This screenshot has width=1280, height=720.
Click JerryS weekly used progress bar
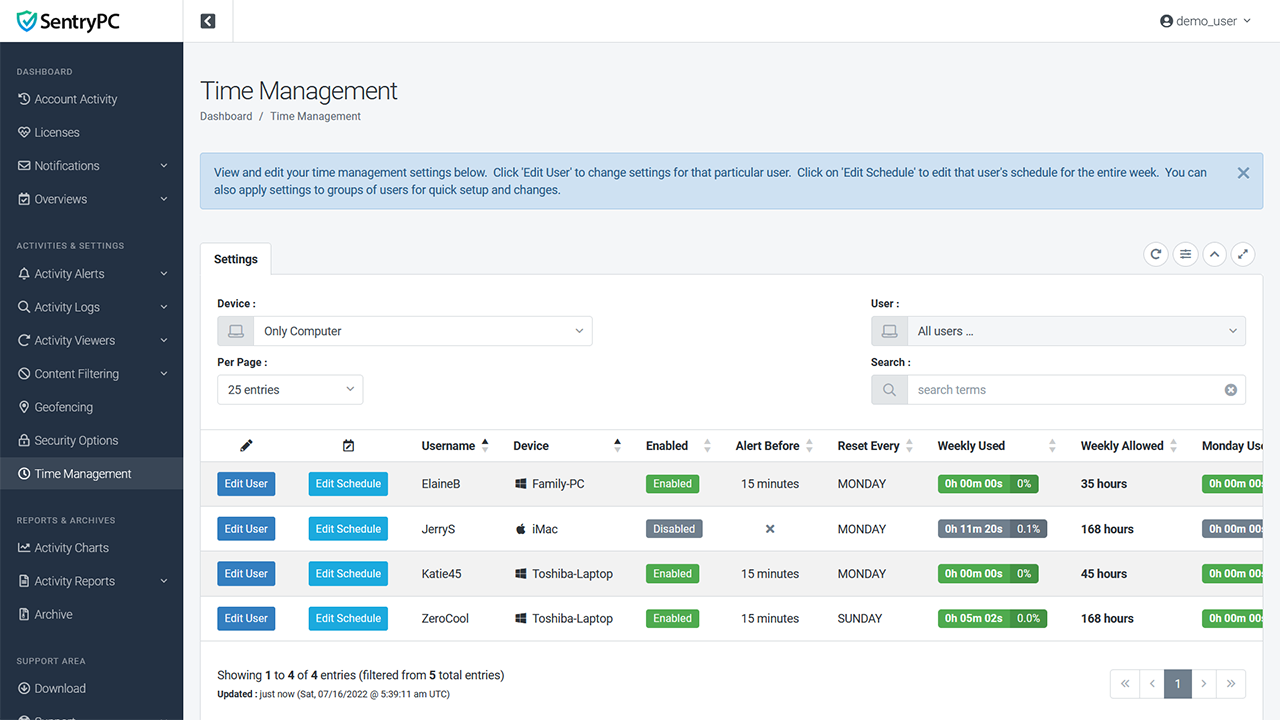click(992, 529)
